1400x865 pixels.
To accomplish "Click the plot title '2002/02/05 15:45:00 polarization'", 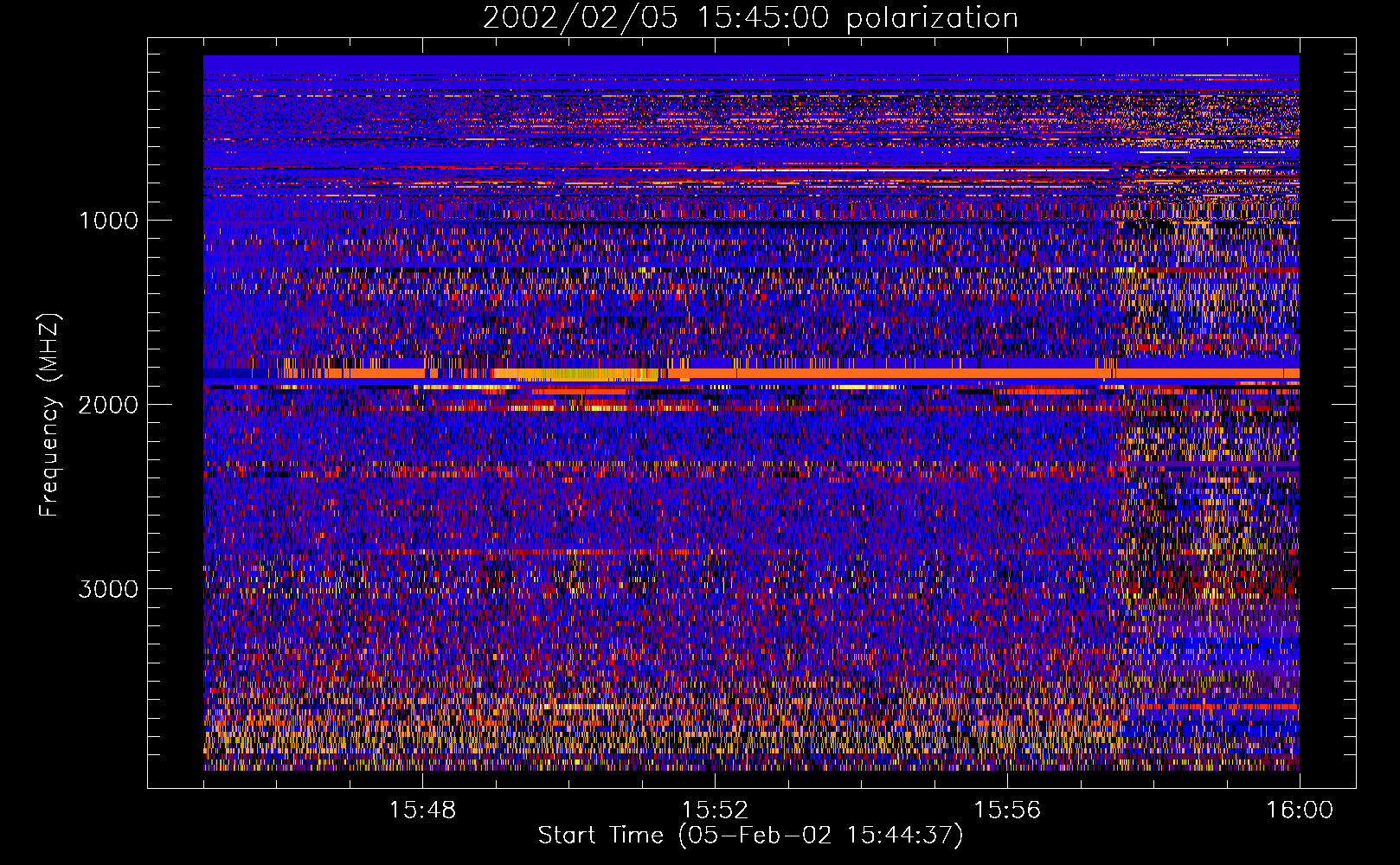I will [750, 18].
